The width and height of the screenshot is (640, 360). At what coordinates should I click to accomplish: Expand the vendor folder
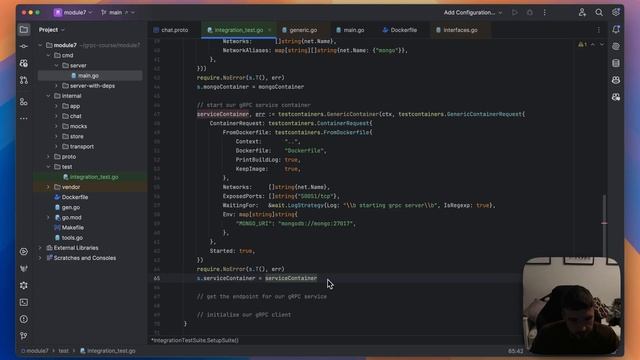[48, 187]
